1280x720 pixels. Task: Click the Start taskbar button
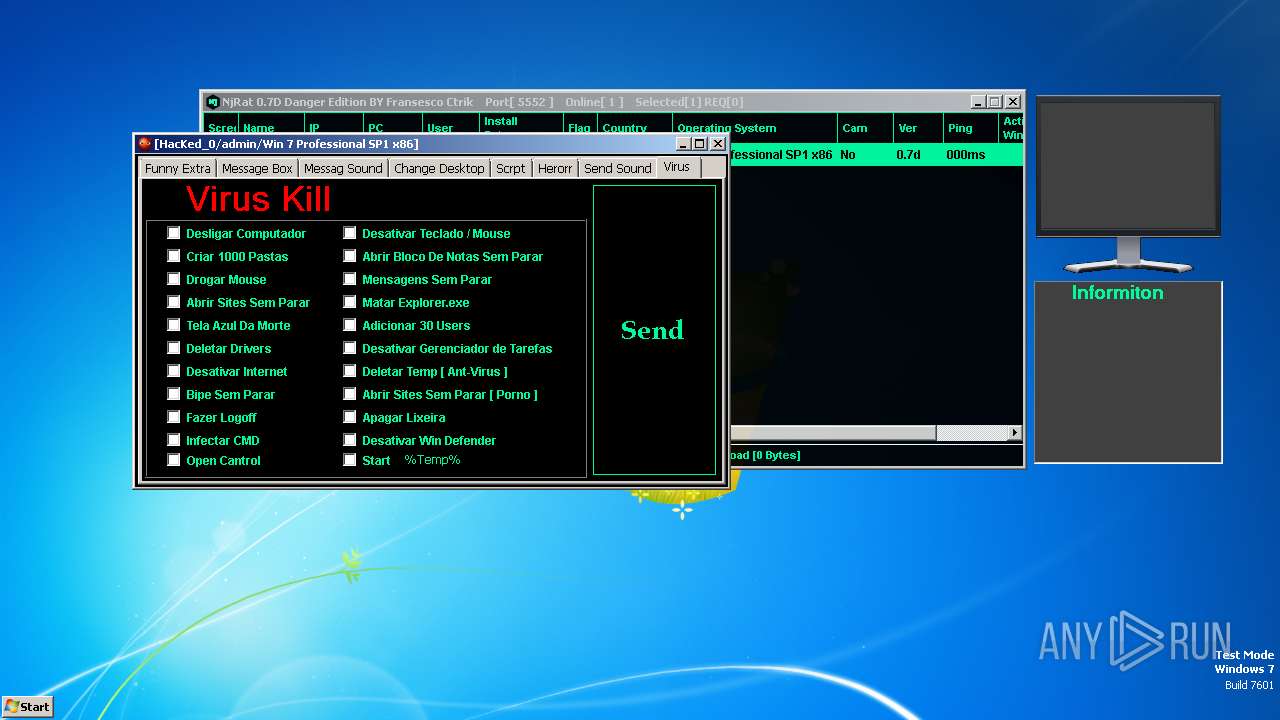click(28, 706)
